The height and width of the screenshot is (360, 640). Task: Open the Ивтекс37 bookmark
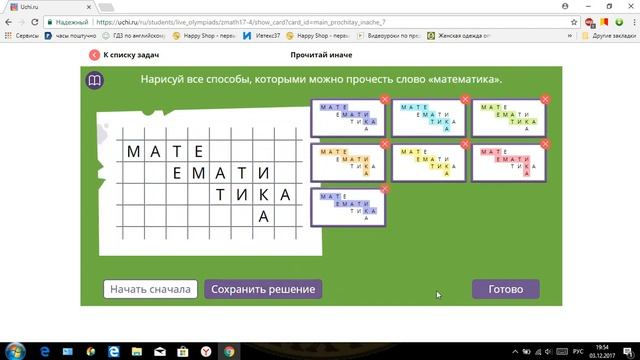262,36
